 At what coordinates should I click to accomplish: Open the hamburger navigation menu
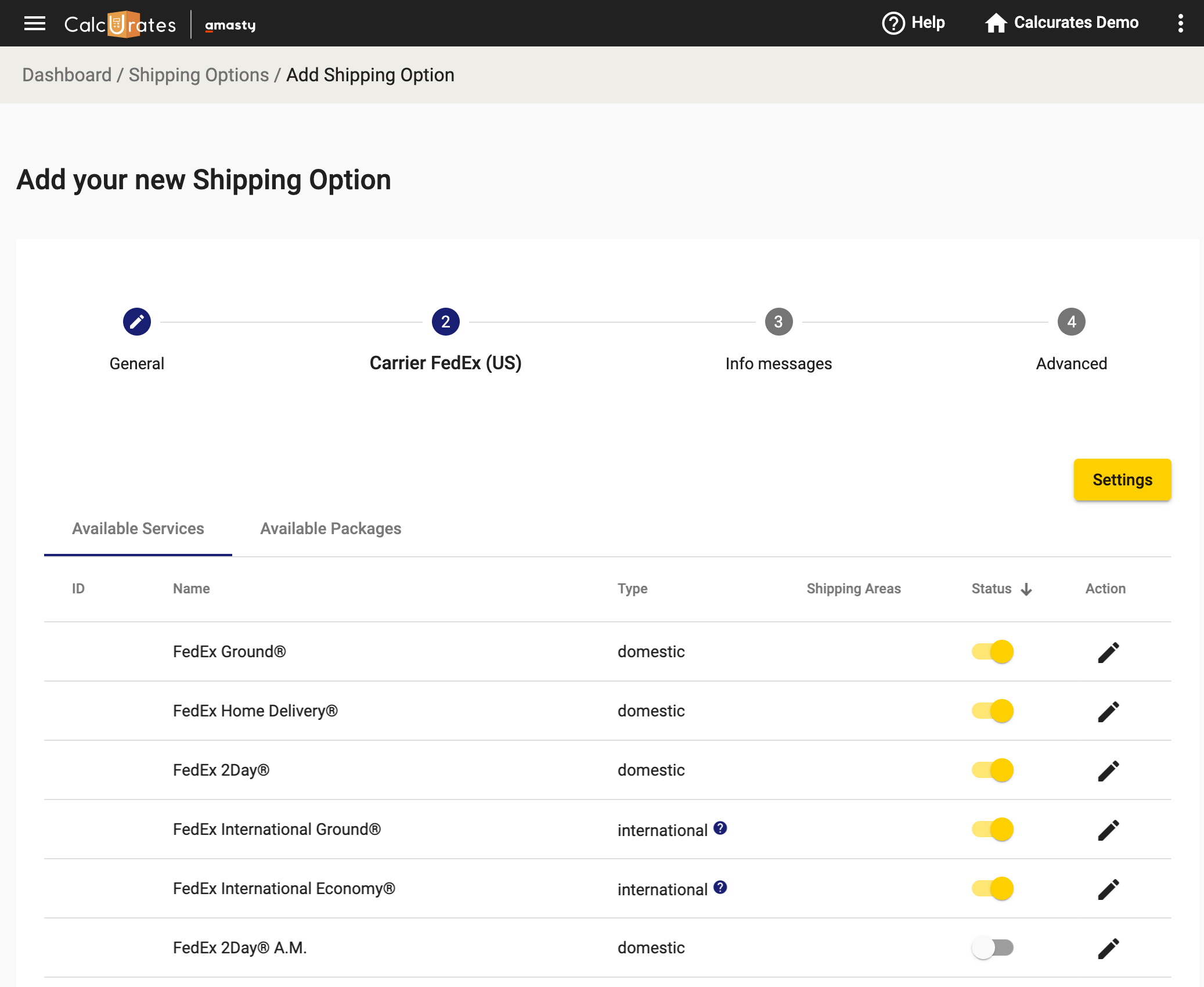click(35, 23)
